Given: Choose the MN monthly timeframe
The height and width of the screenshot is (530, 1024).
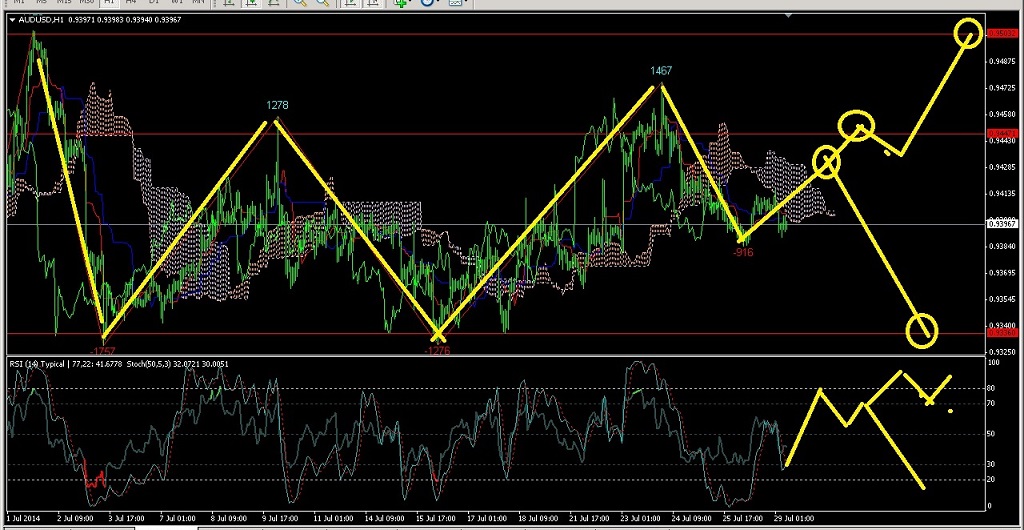Looking at the screenshot, I should (x=199, y=3).
